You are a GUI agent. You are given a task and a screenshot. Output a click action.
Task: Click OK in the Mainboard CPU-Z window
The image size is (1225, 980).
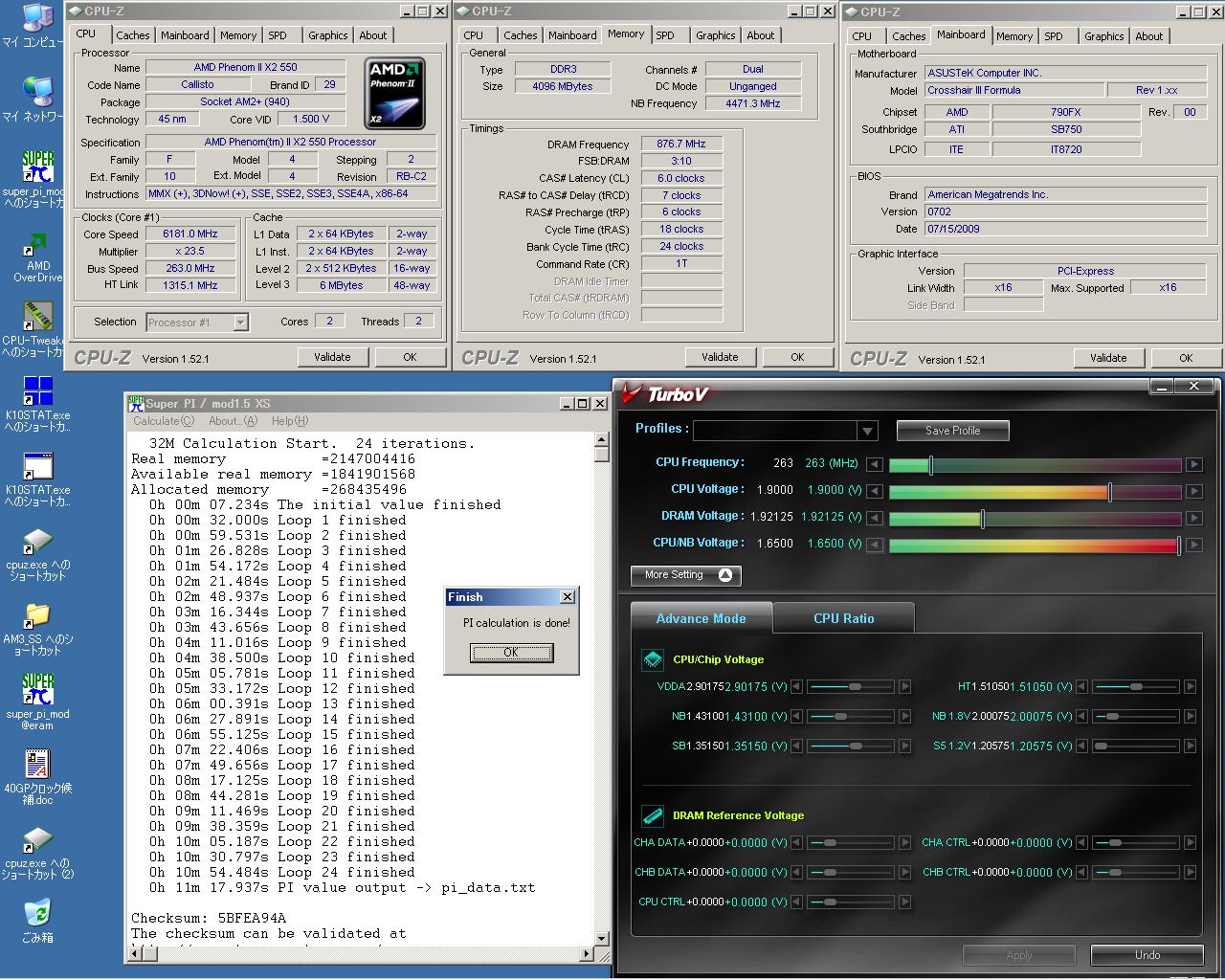(x=1186, y=358)
